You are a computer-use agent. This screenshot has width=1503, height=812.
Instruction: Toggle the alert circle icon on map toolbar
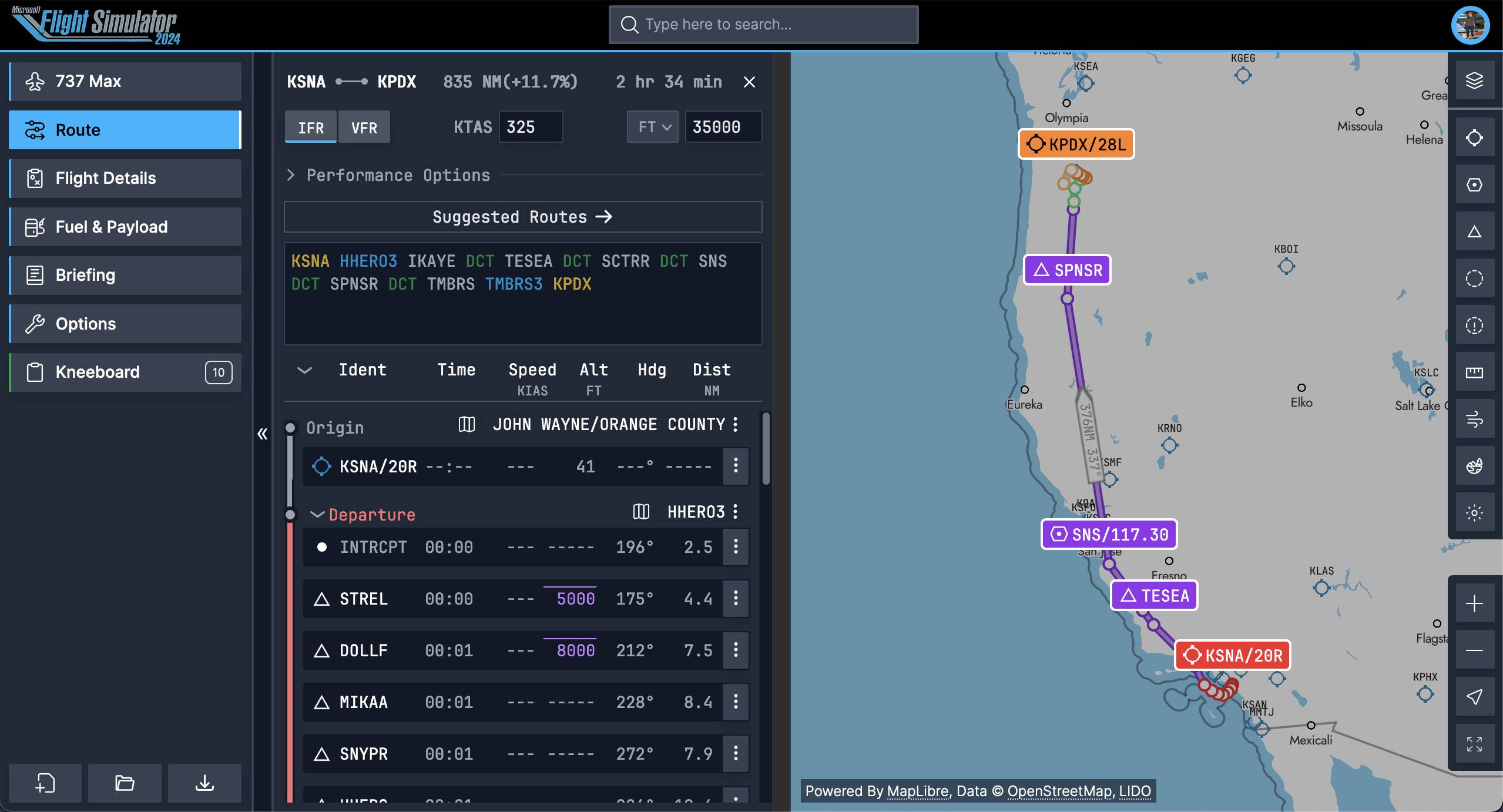pyautogui.click(x=1474, y=326)
